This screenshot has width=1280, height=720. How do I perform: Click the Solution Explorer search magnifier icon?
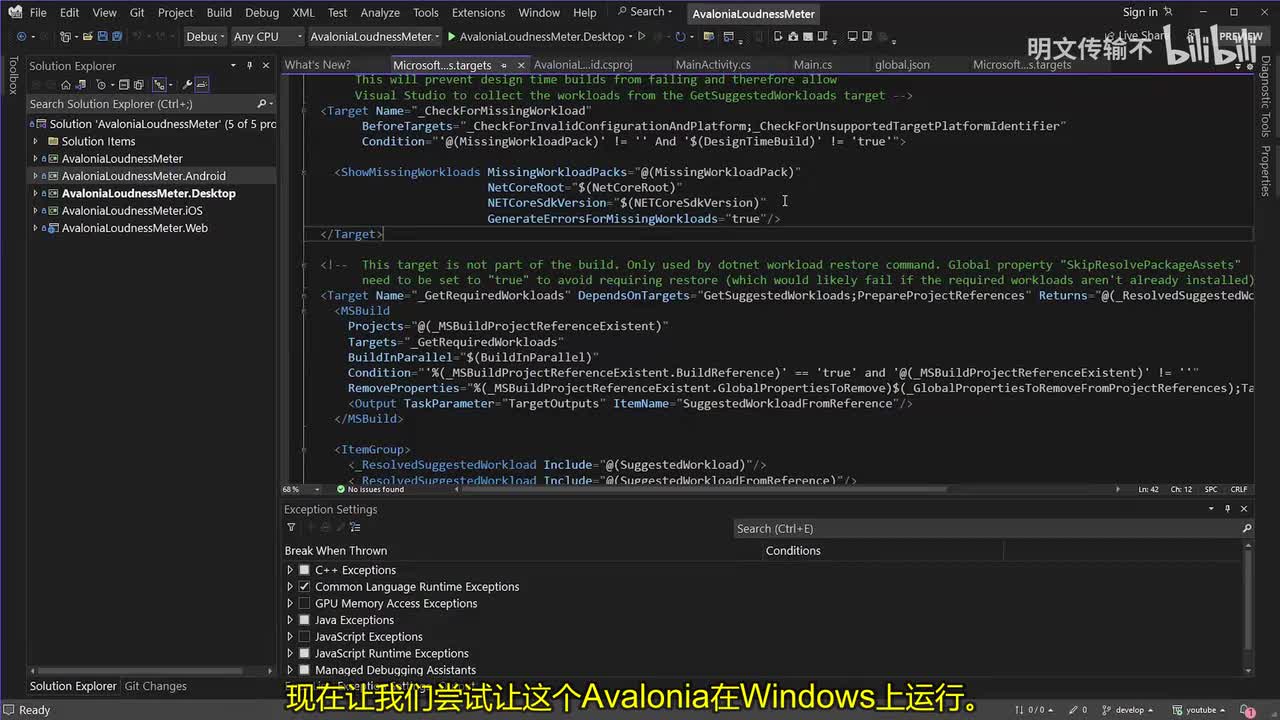pyautogui.click(x=261, y=104)
